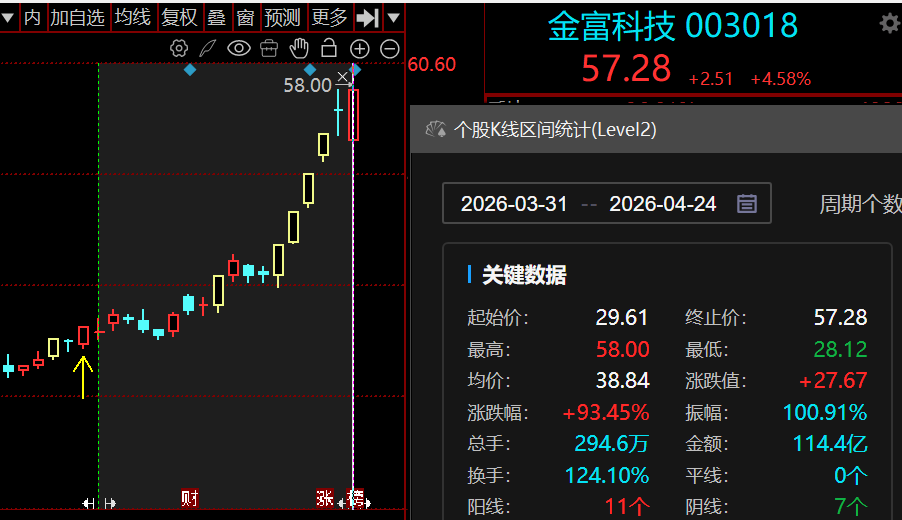The height and width of the screenshot is (520, 902).
Task: Select the hand pan tool
Action: pyautogui.click(x=299, y=48)
